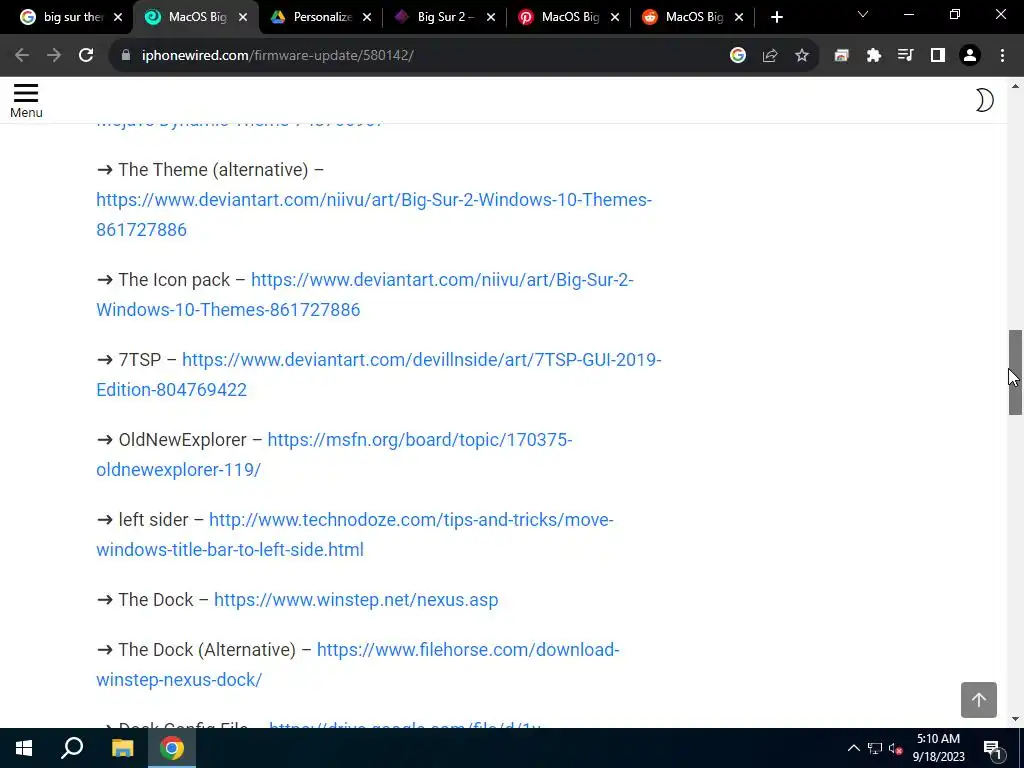Open the Chrome profile avatar
The image size is (1024, 768).
click(970, 56)
